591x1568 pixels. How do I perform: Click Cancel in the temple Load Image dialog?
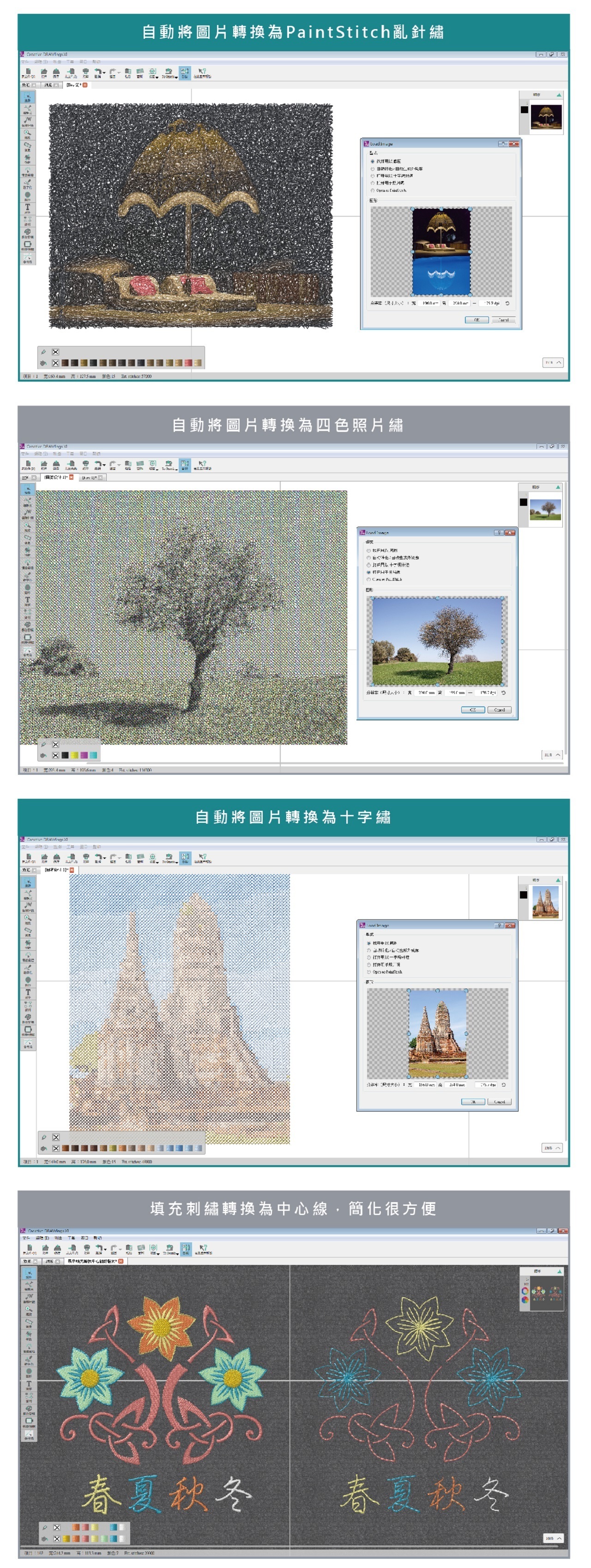pyautogui.click(x=499, y=1102)
